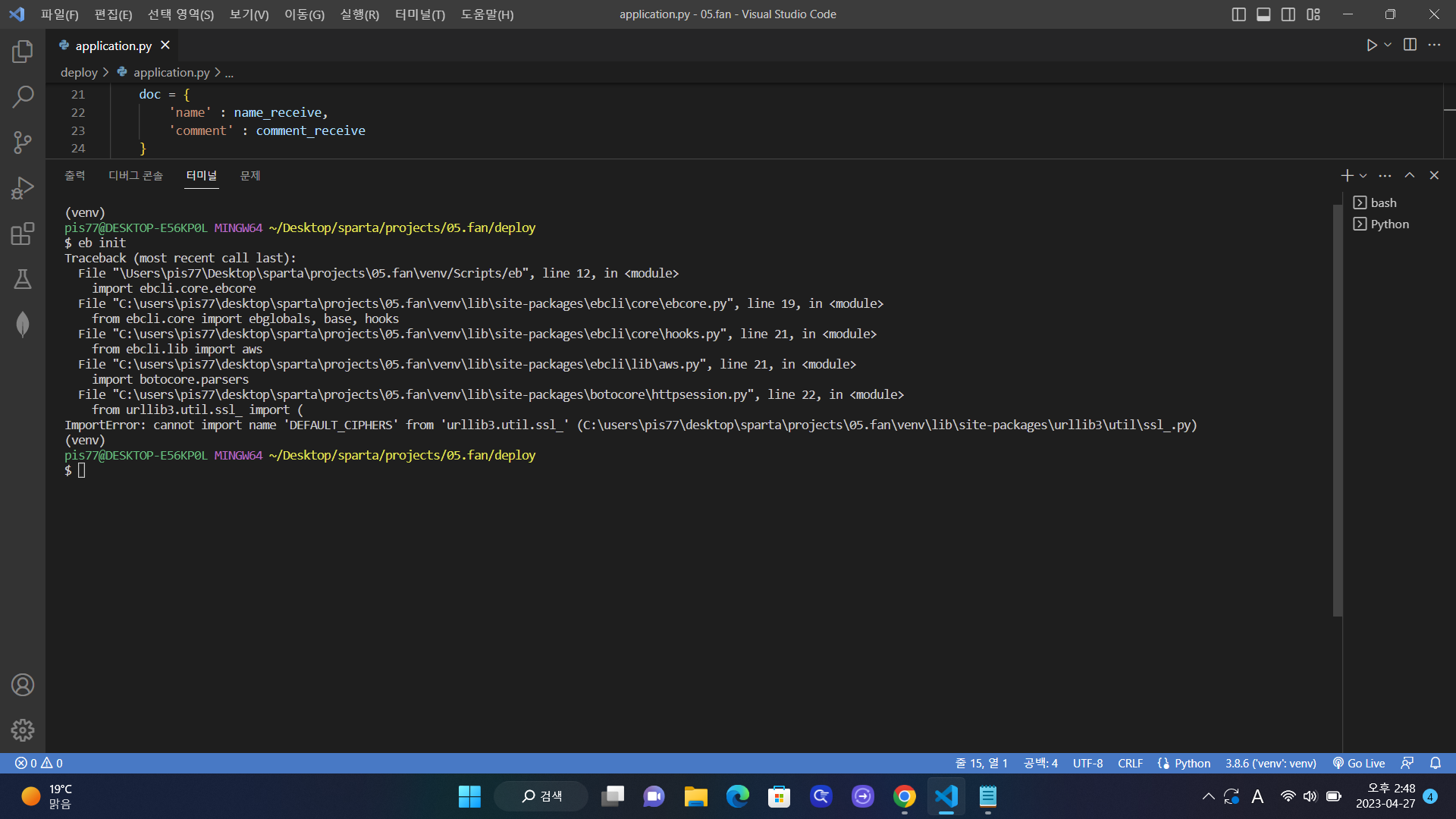Open the taskbar 검색 search box

click(x=541, y=796)
